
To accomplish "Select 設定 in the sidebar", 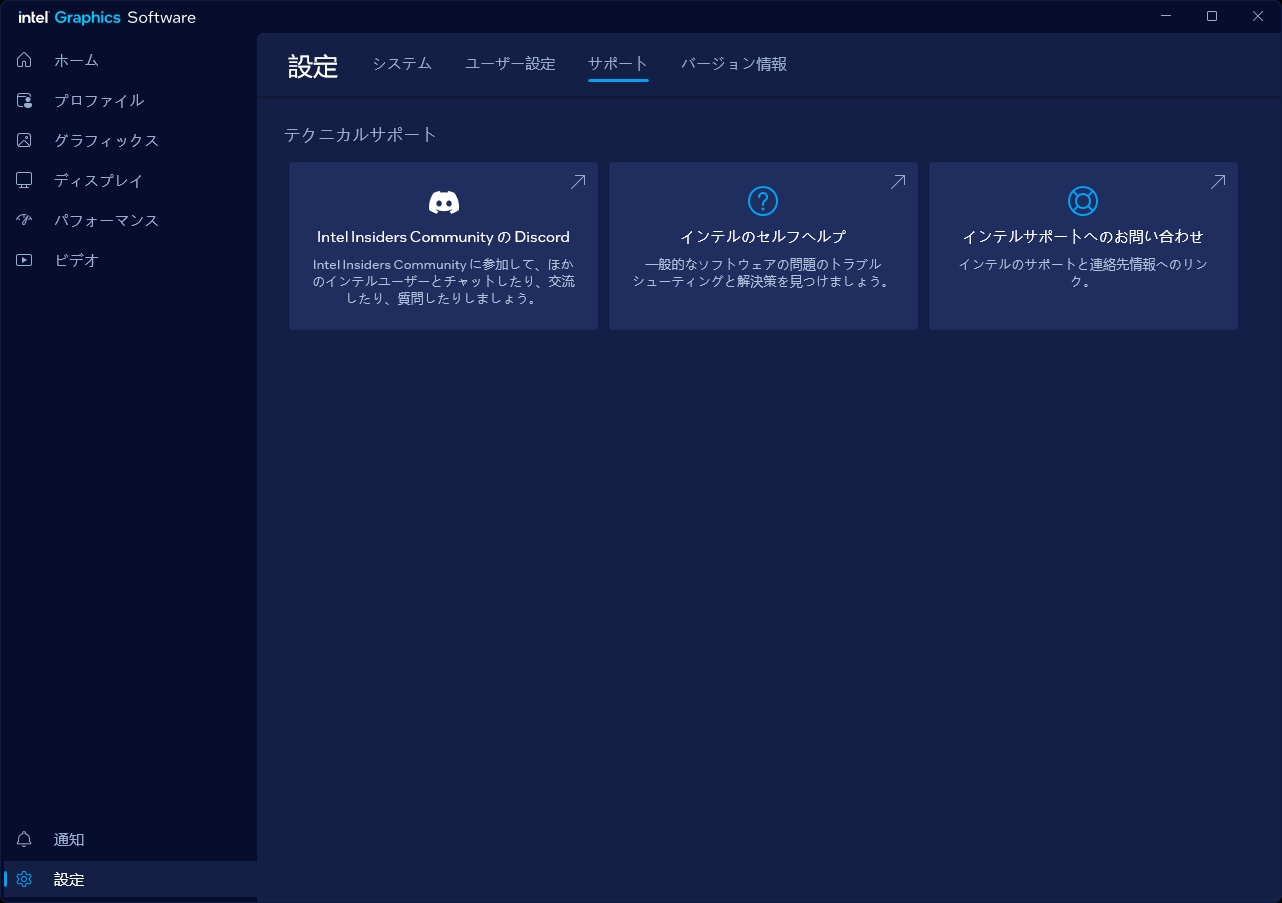I will tap(129, 879).
